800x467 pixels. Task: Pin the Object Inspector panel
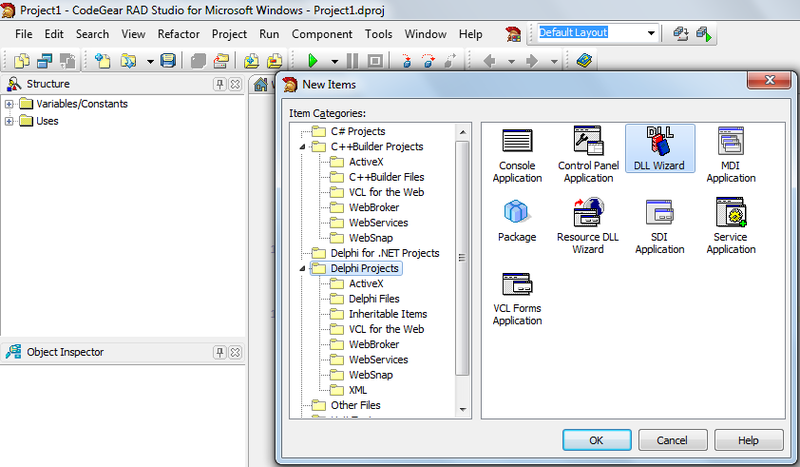coord(219,352)
